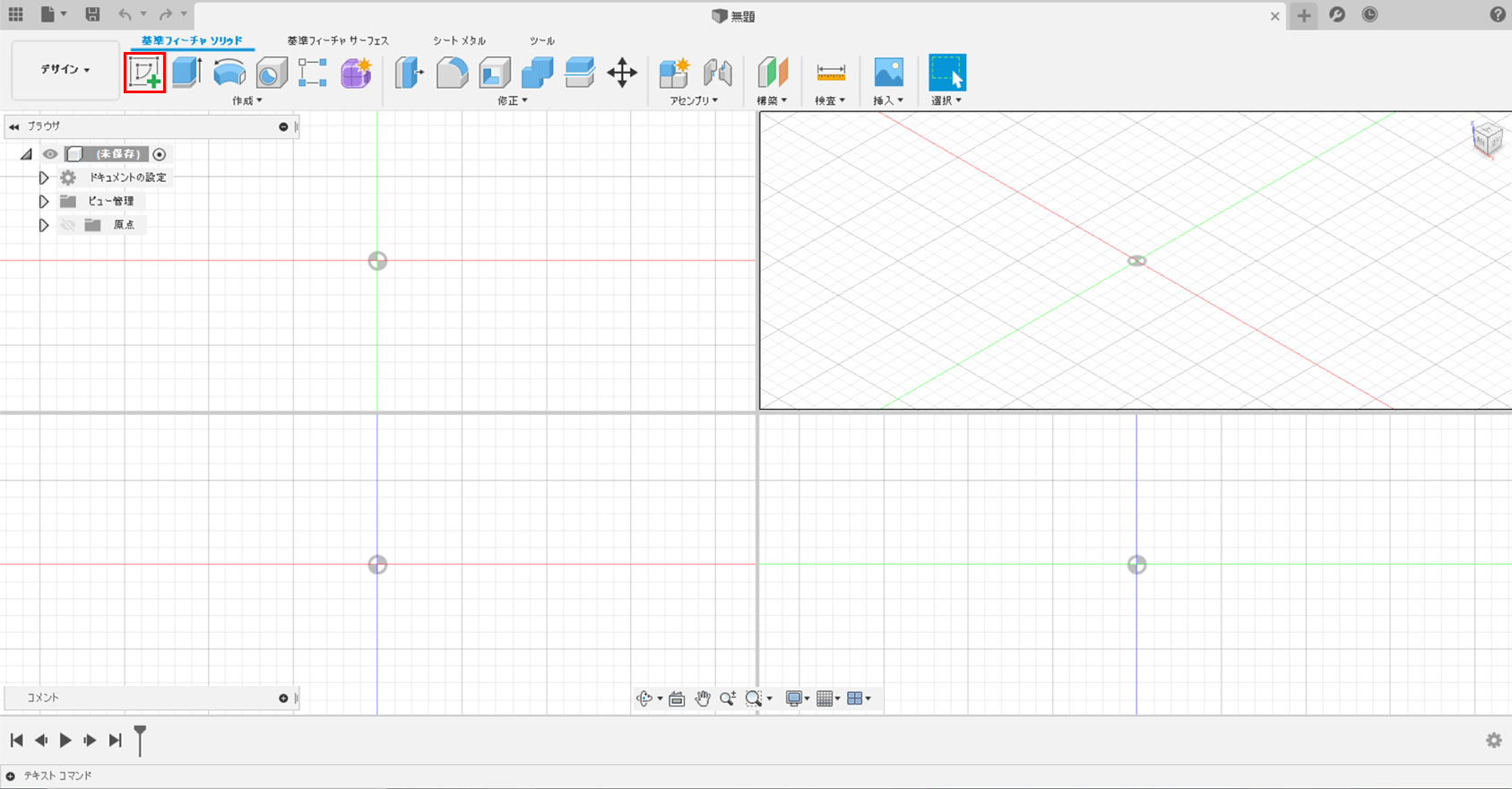Open the 作成 dropdown menu
Image resolution: width=1512 pixels, height=789 pixels.
tap(247, 101)
